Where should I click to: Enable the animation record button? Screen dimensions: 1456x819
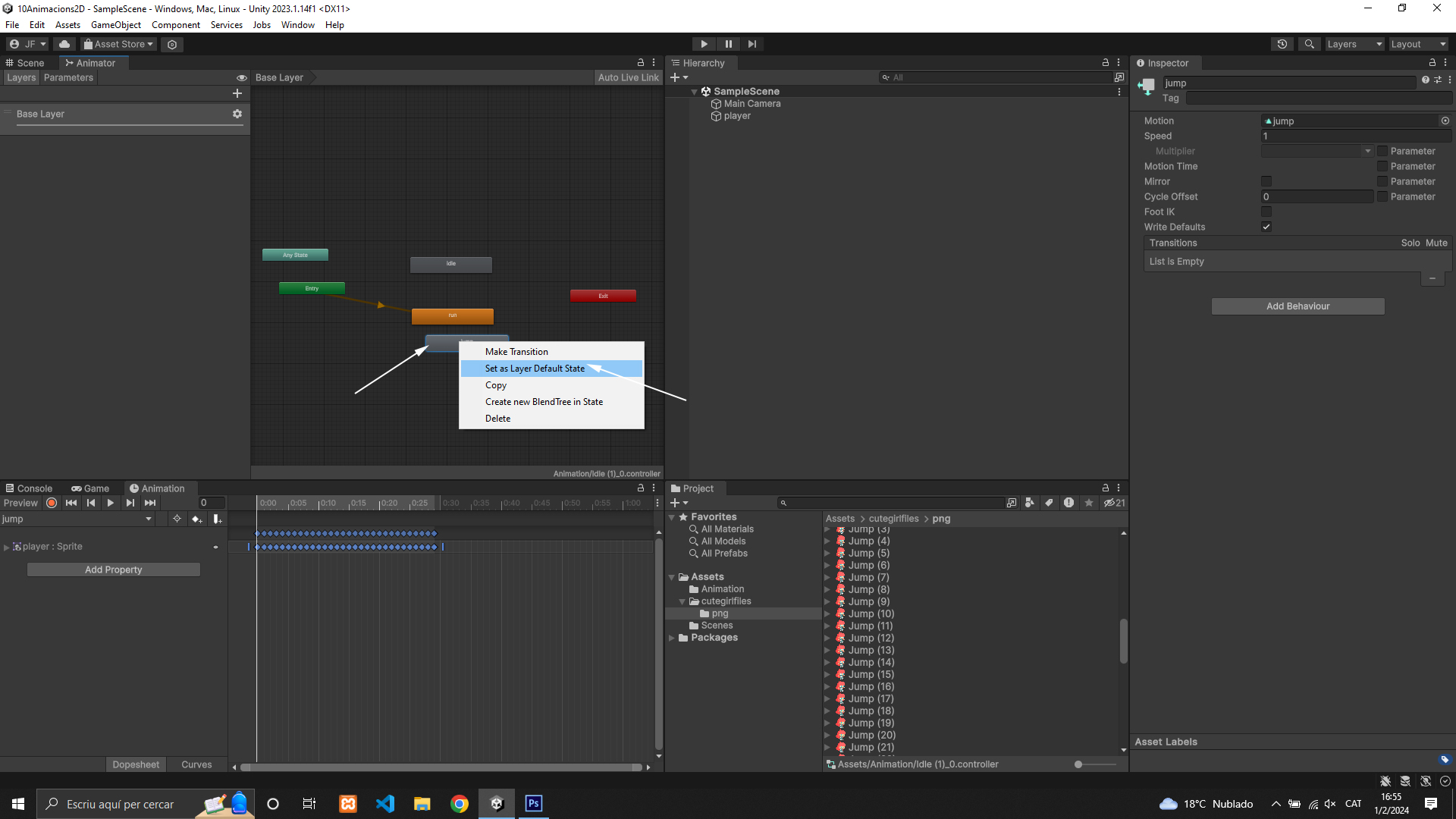coord(52,503)
